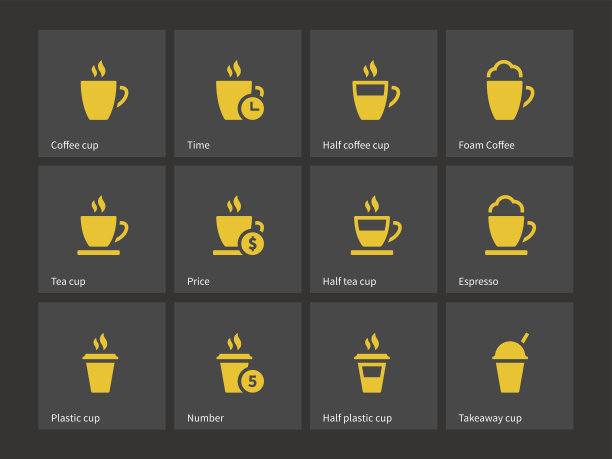Select the Foam Coffee mug icon
Screen dimensions: 612x459
(510, 90)
